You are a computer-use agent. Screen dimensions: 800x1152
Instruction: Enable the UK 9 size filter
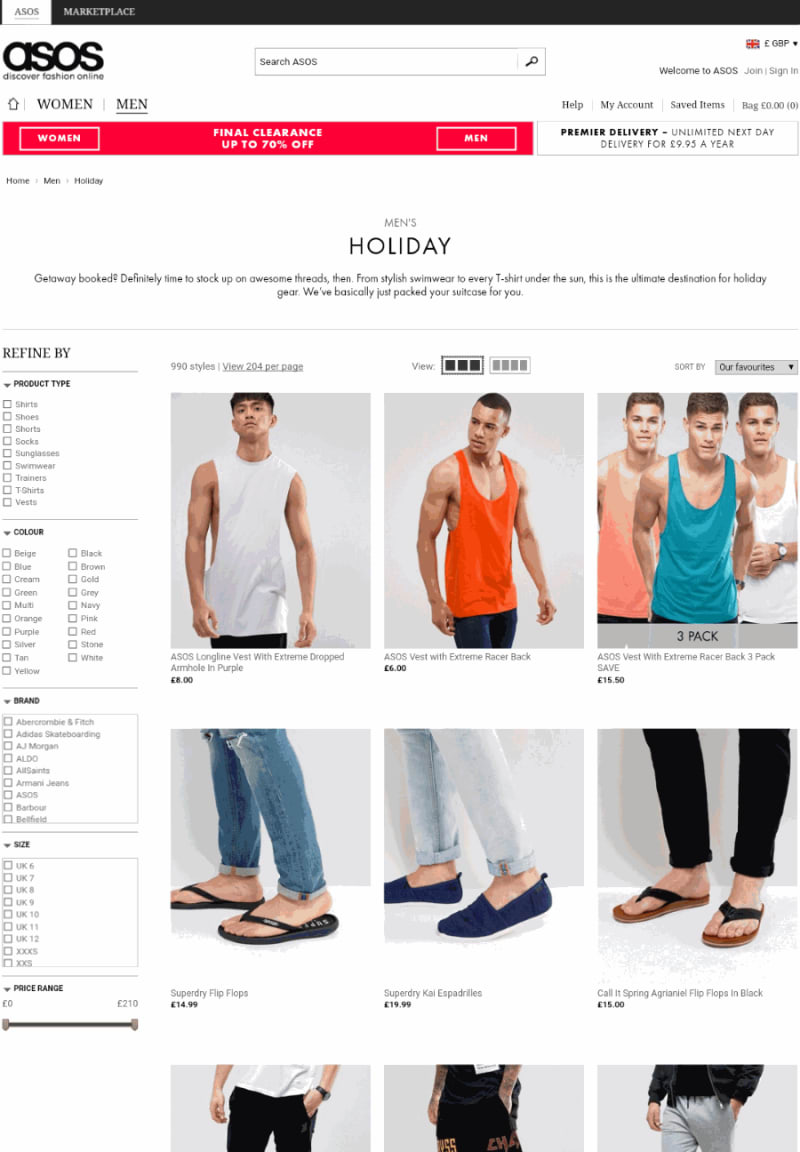pos(8,902)
